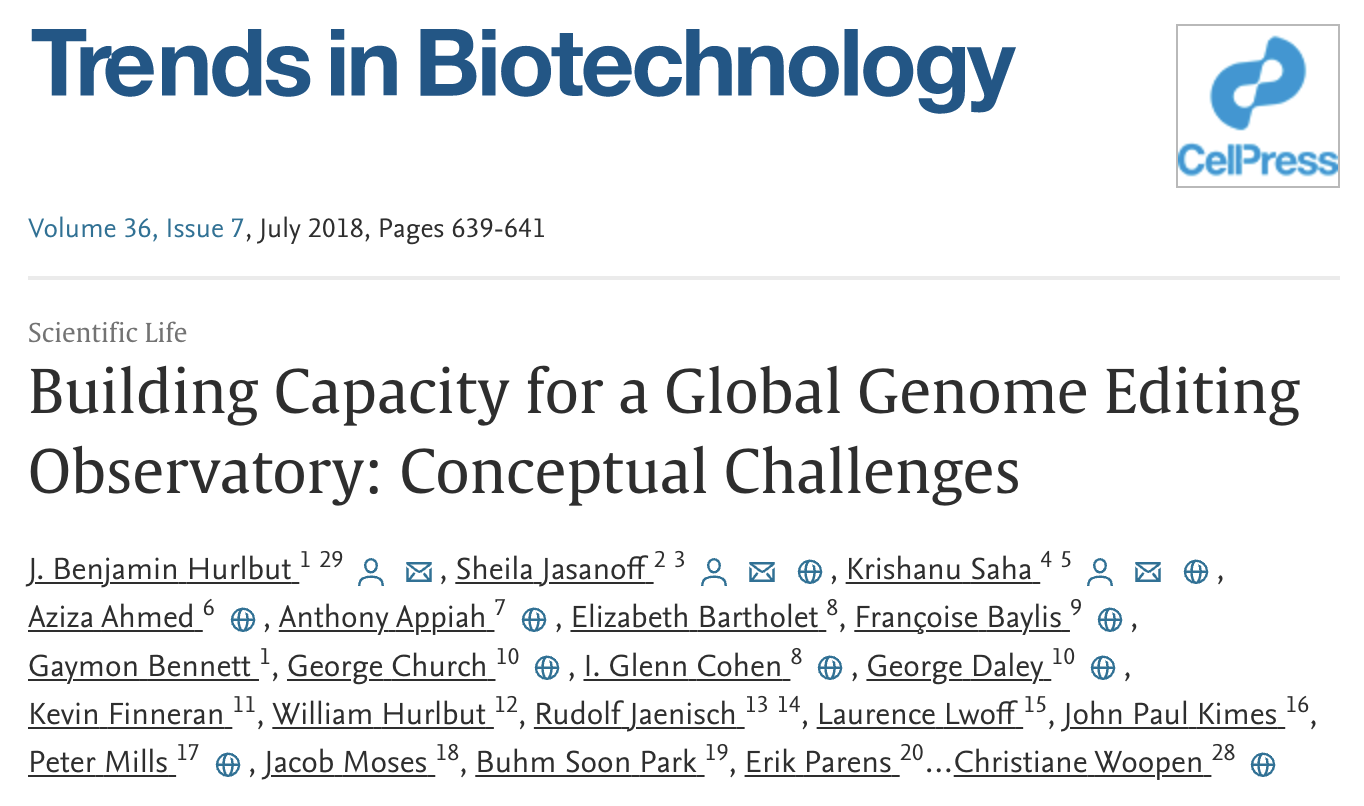Image resolution: width=1364 pixels, height=806 pixels.
Task: Open the globe icon next to Aziza Ahmed
Action: pos(243,620)
